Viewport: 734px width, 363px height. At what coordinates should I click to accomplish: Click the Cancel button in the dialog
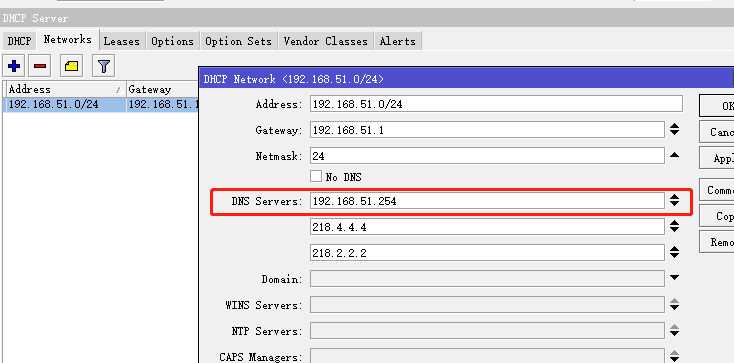tap(717, 132)
